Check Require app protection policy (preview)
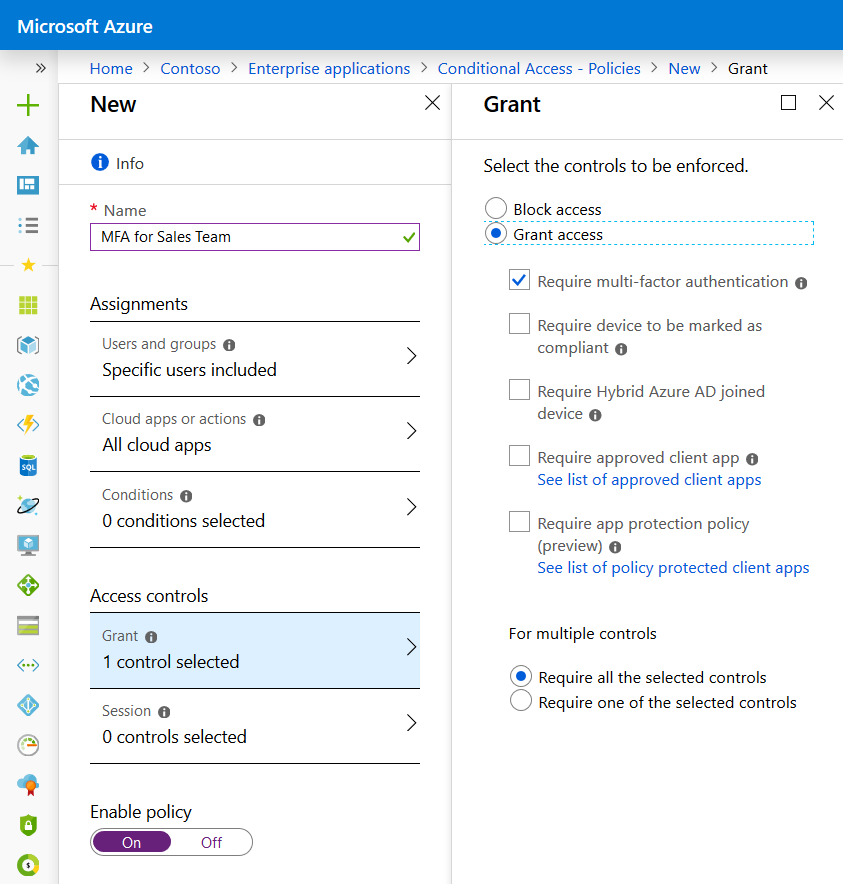Viewport: 843px width, 884px height. pyautogui.click(x=519, y=521)
